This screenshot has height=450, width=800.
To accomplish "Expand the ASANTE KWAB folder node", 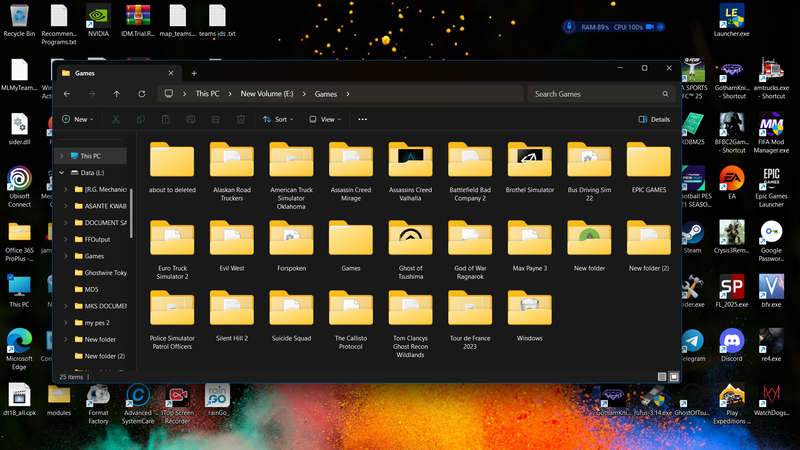I will coord(66,206).
